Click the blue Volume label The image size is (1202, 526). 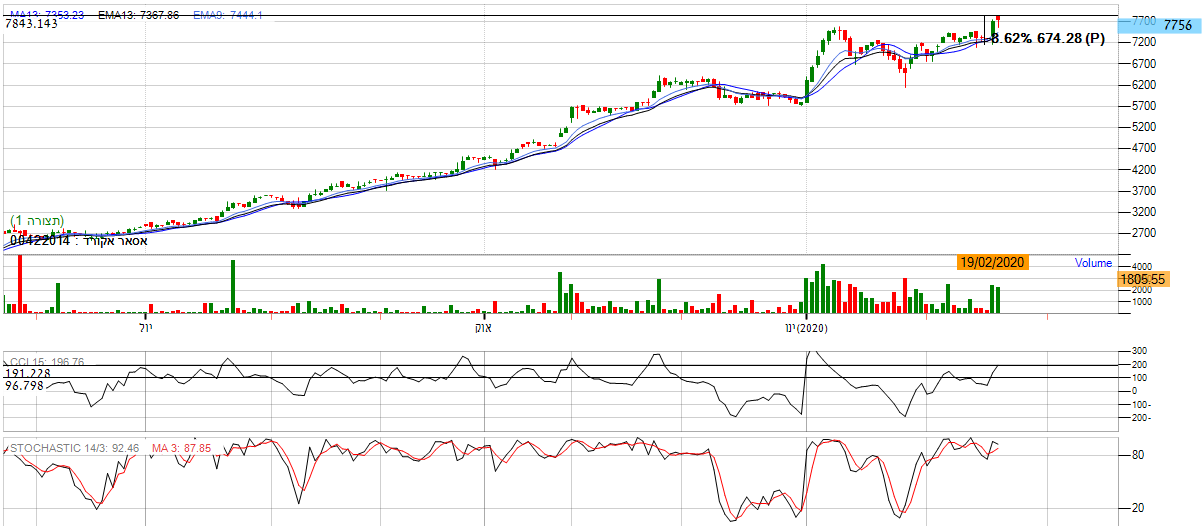point(1093,263)
